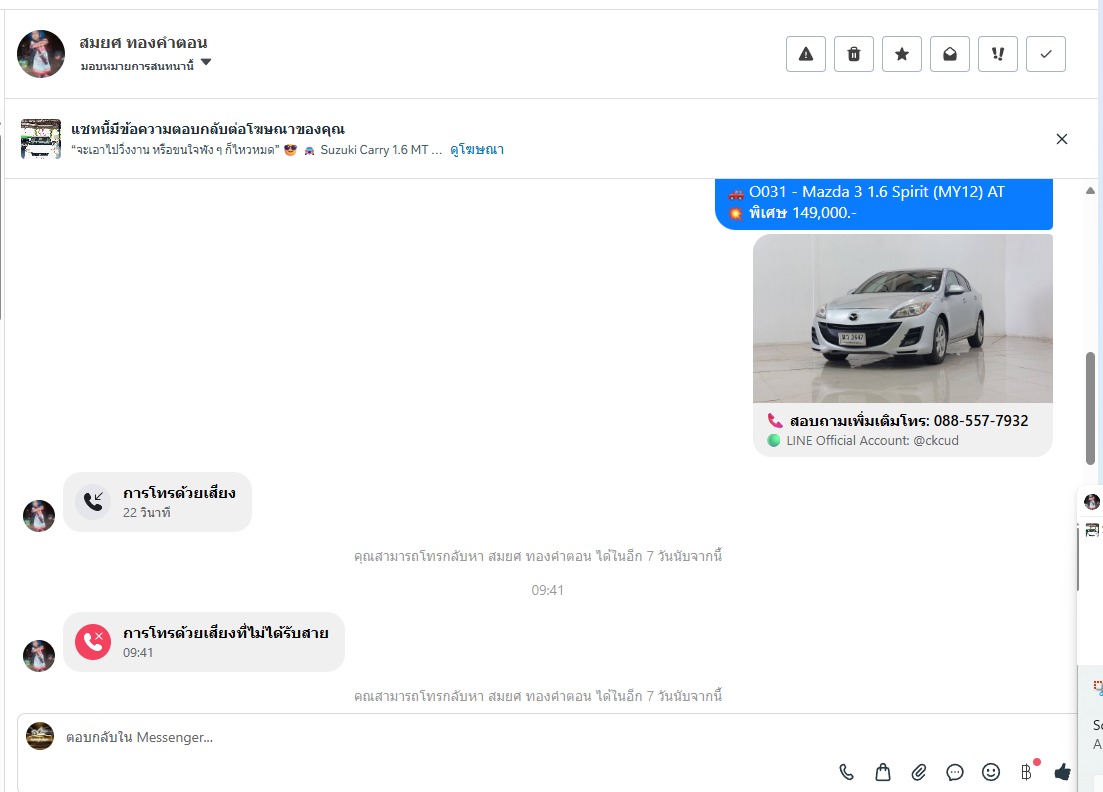The width and height of the screenshot is (1103, 792).
Task: Open saved replies speech bubble icon
Action: point(955,772)
